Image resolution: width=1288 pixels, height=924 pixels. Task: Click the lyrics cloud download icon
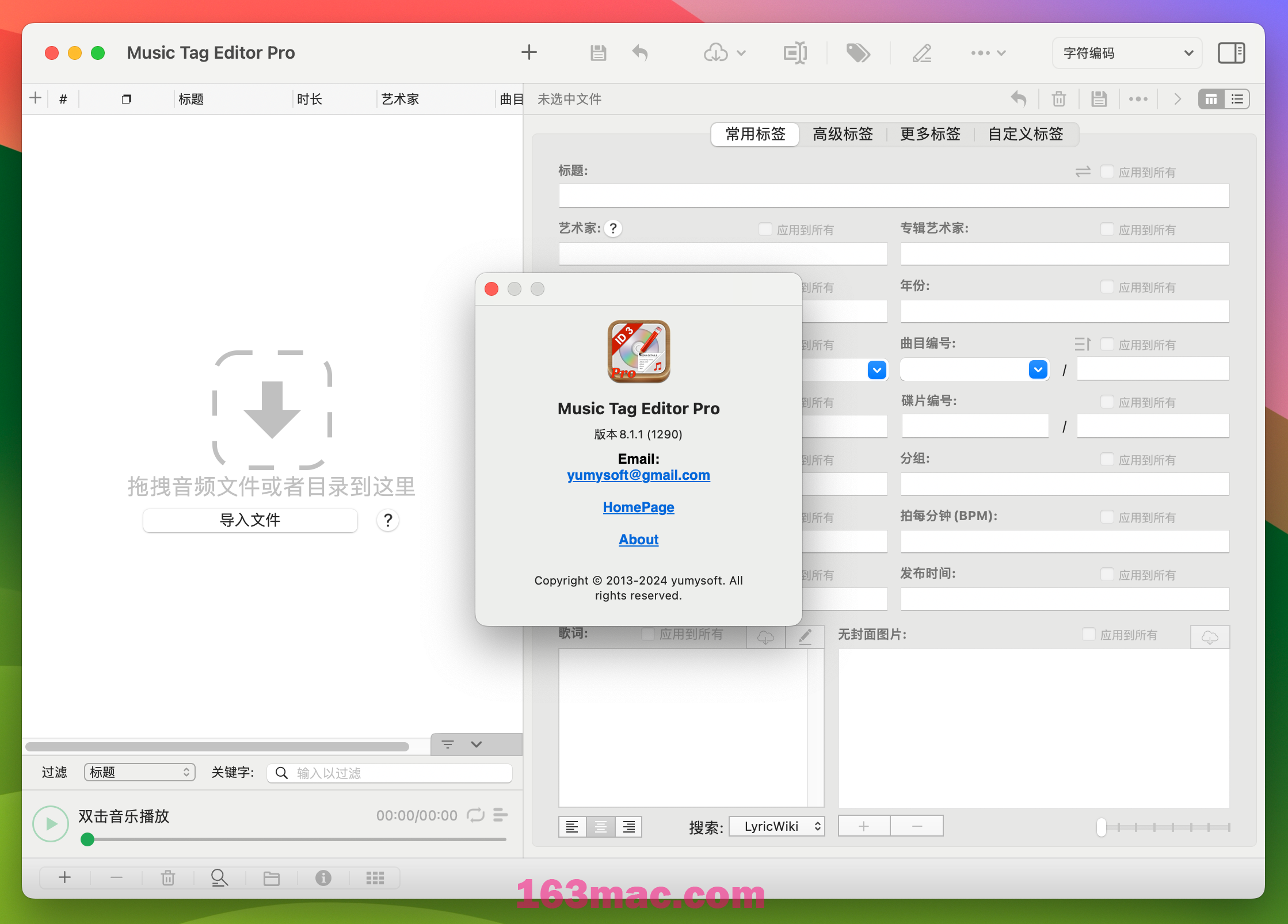(x=765, y=637)
